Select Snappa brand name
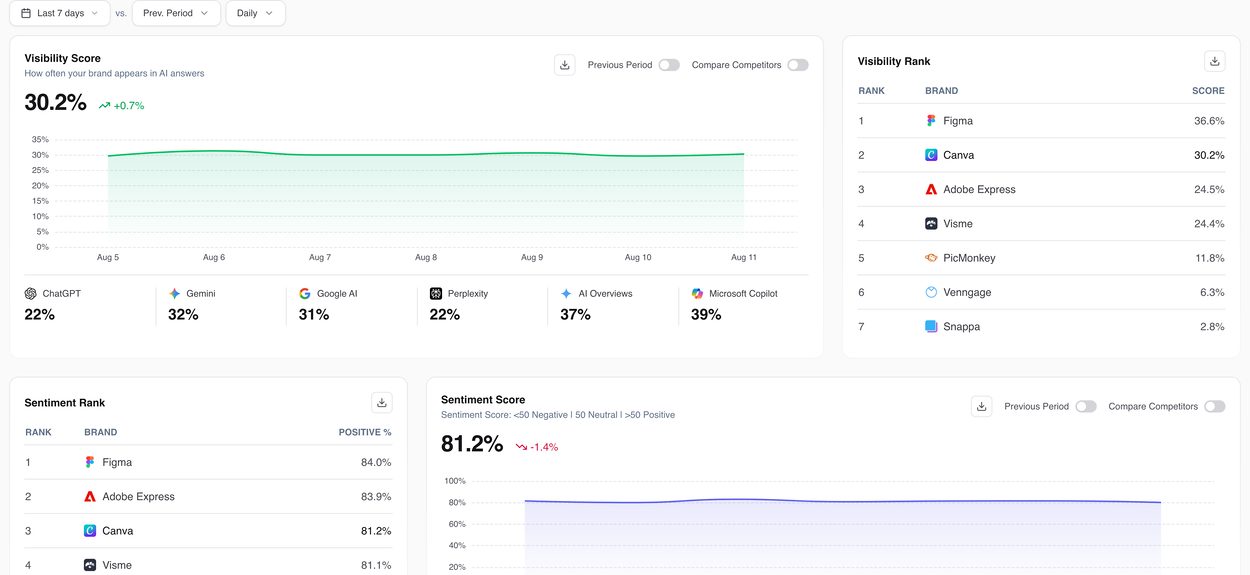This screenshot has height=575, width=1250. click(962, 327)
